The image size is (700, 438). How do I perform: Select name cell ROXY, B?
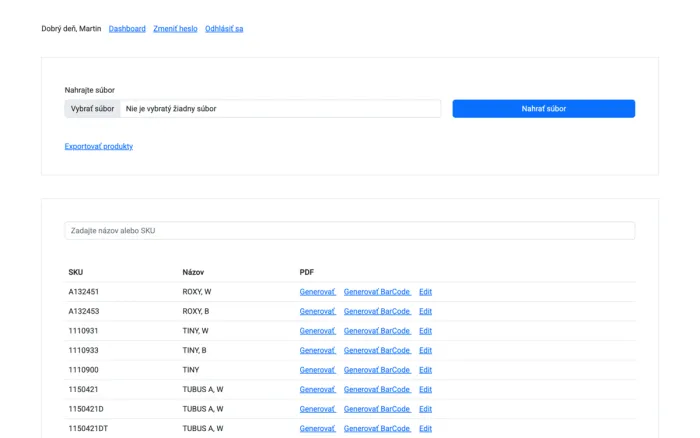tap(196, 311)
